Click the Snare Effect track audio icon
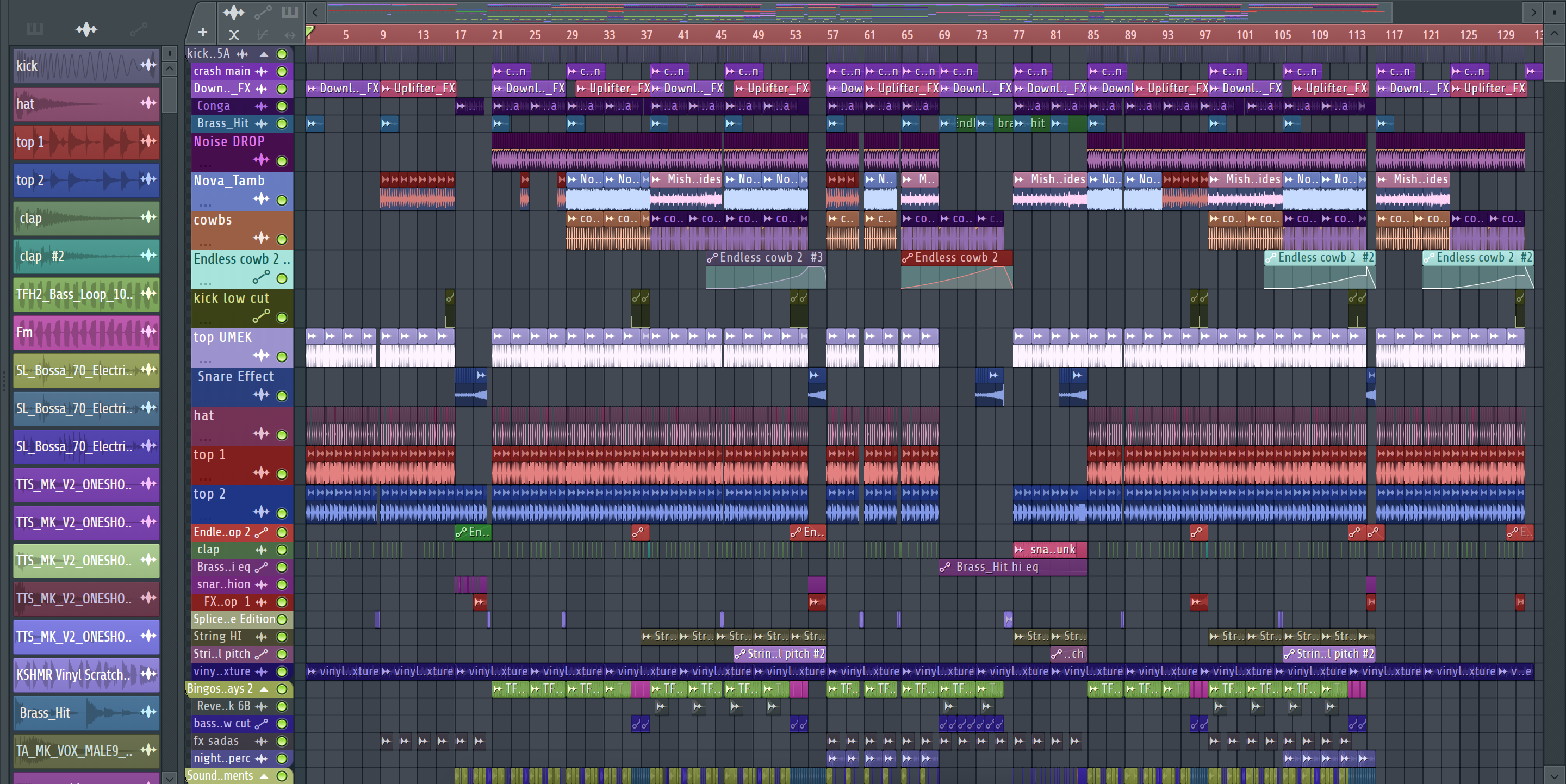The height and width of the screenshot is (784, 1566). pyautogui.click(x=262, y=394)
